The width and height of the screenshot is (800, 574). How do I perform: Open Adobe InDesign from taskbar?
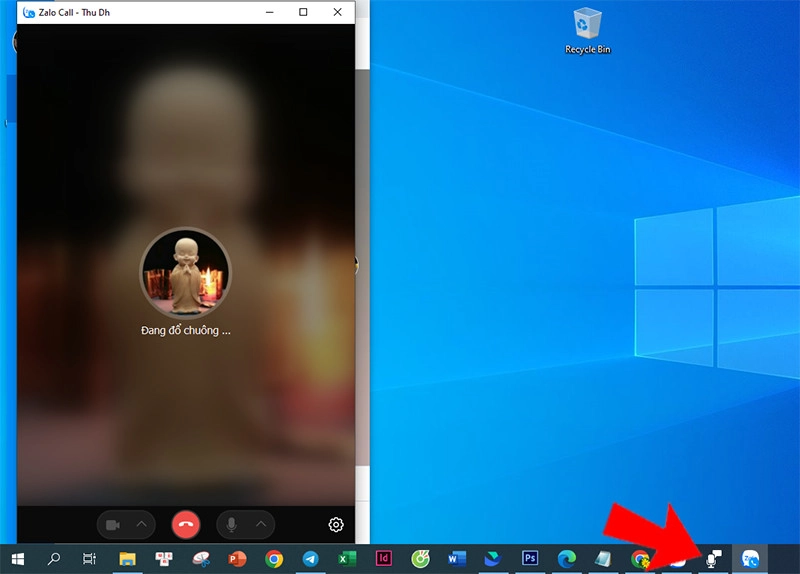383,559
